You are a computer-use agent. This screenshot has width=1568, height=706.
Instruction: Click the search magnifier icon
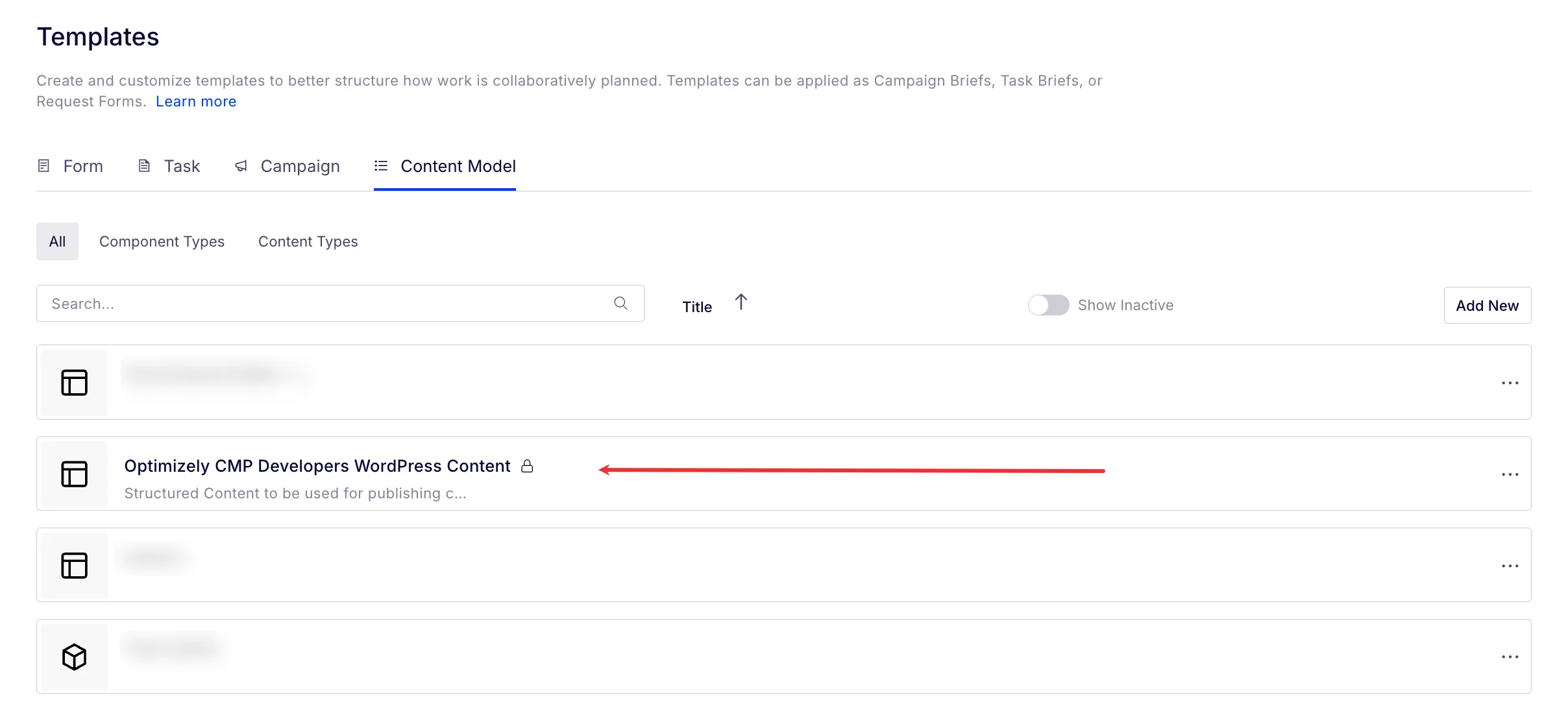click(620, 303)
